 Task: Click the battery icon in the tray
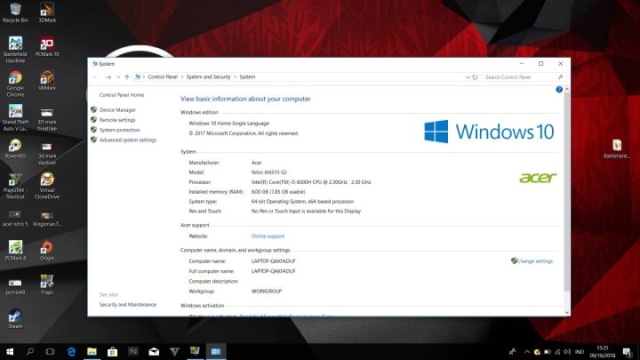[x=547, y=351]
